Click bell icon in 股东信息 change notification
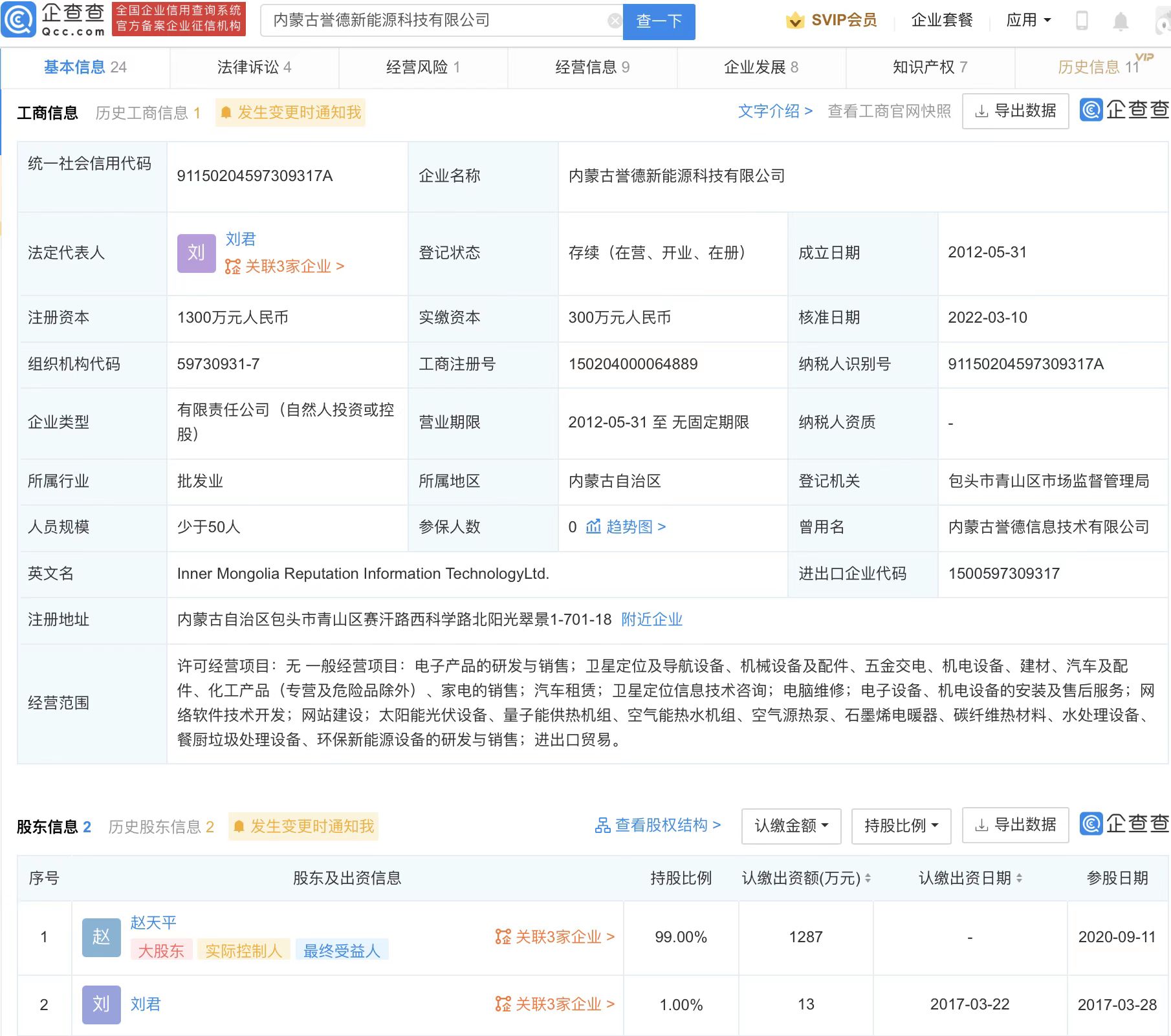Viewport: 1171px width, 1036px height. pos(239,826)
